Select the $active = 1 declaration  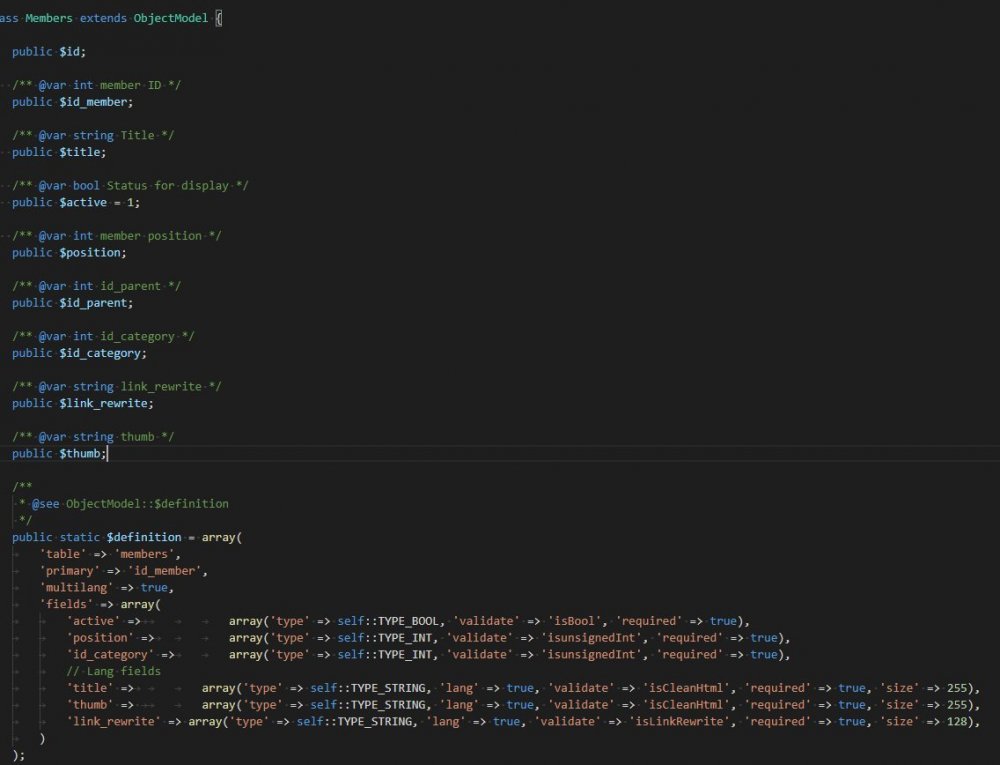(x=99, y=202)
